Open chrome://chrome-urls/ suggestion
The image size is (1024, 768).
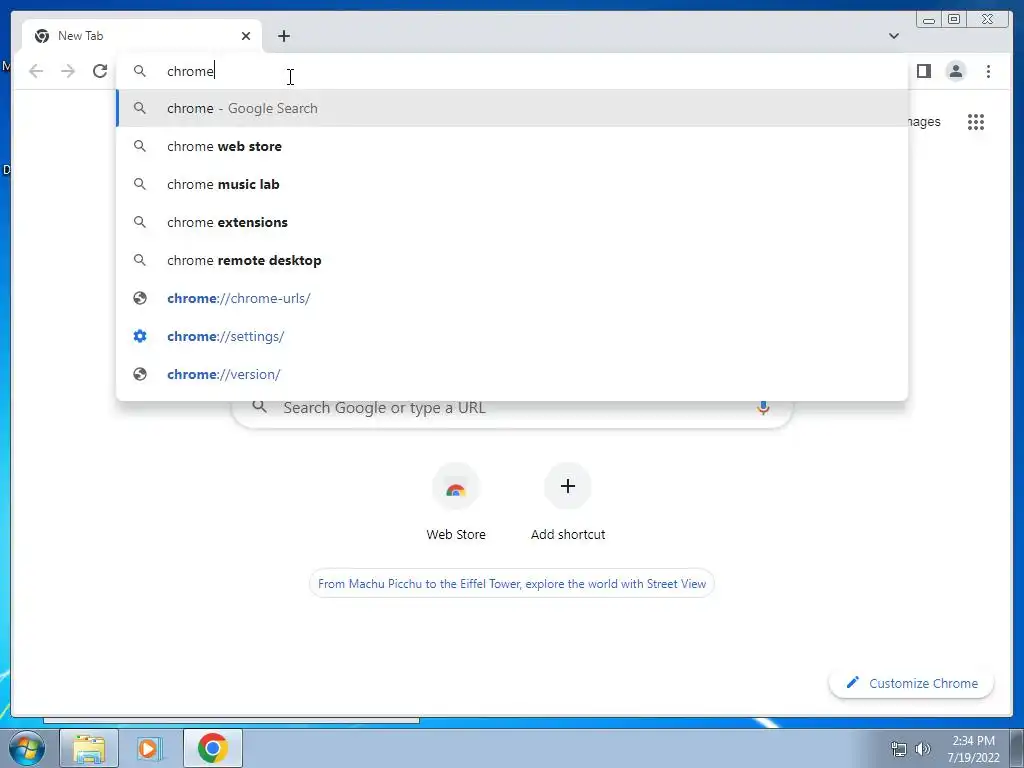click(x=512, y=298)
